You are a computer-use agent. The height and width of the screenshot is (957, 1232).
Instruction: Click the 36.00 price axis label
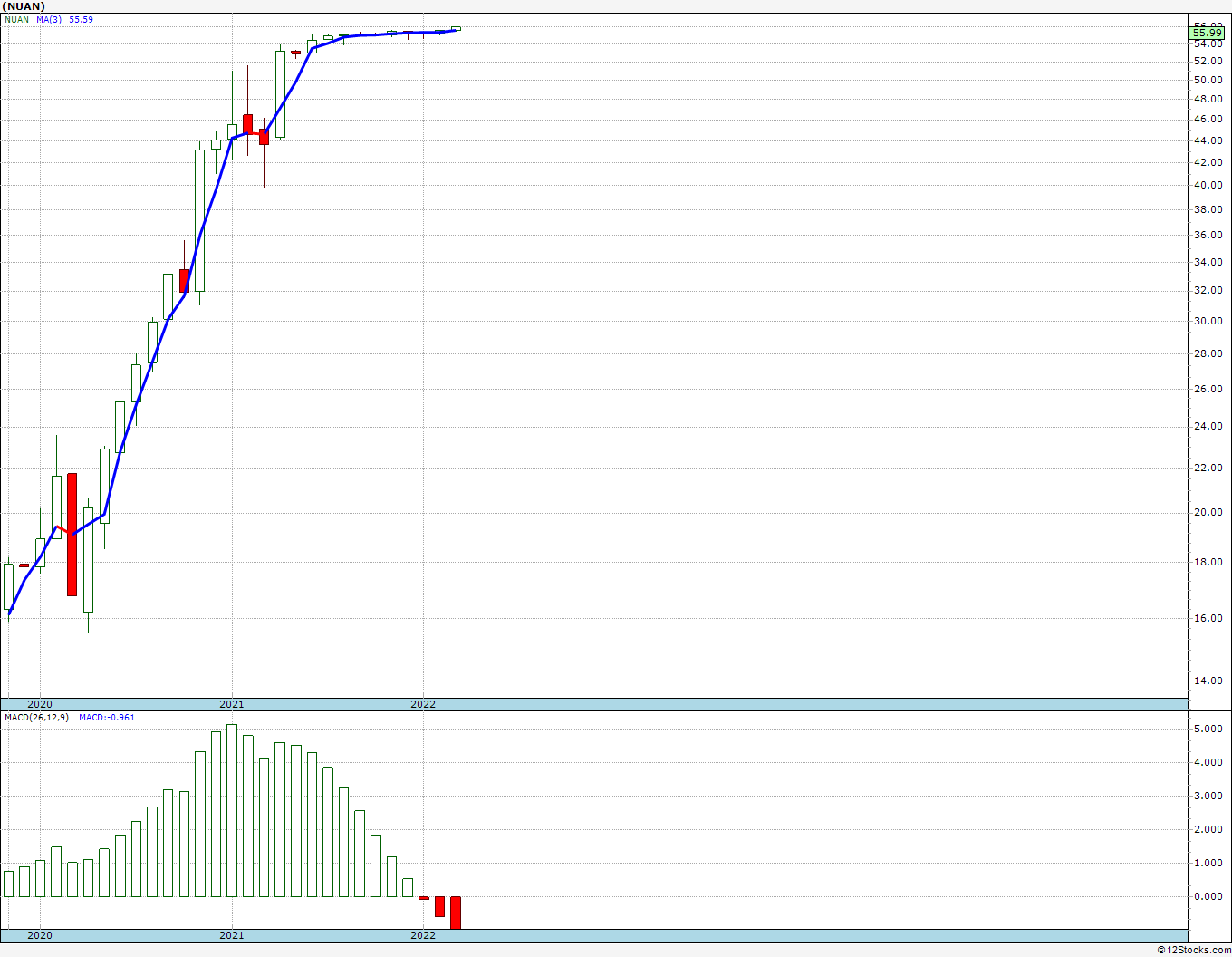pos(1208,235)
